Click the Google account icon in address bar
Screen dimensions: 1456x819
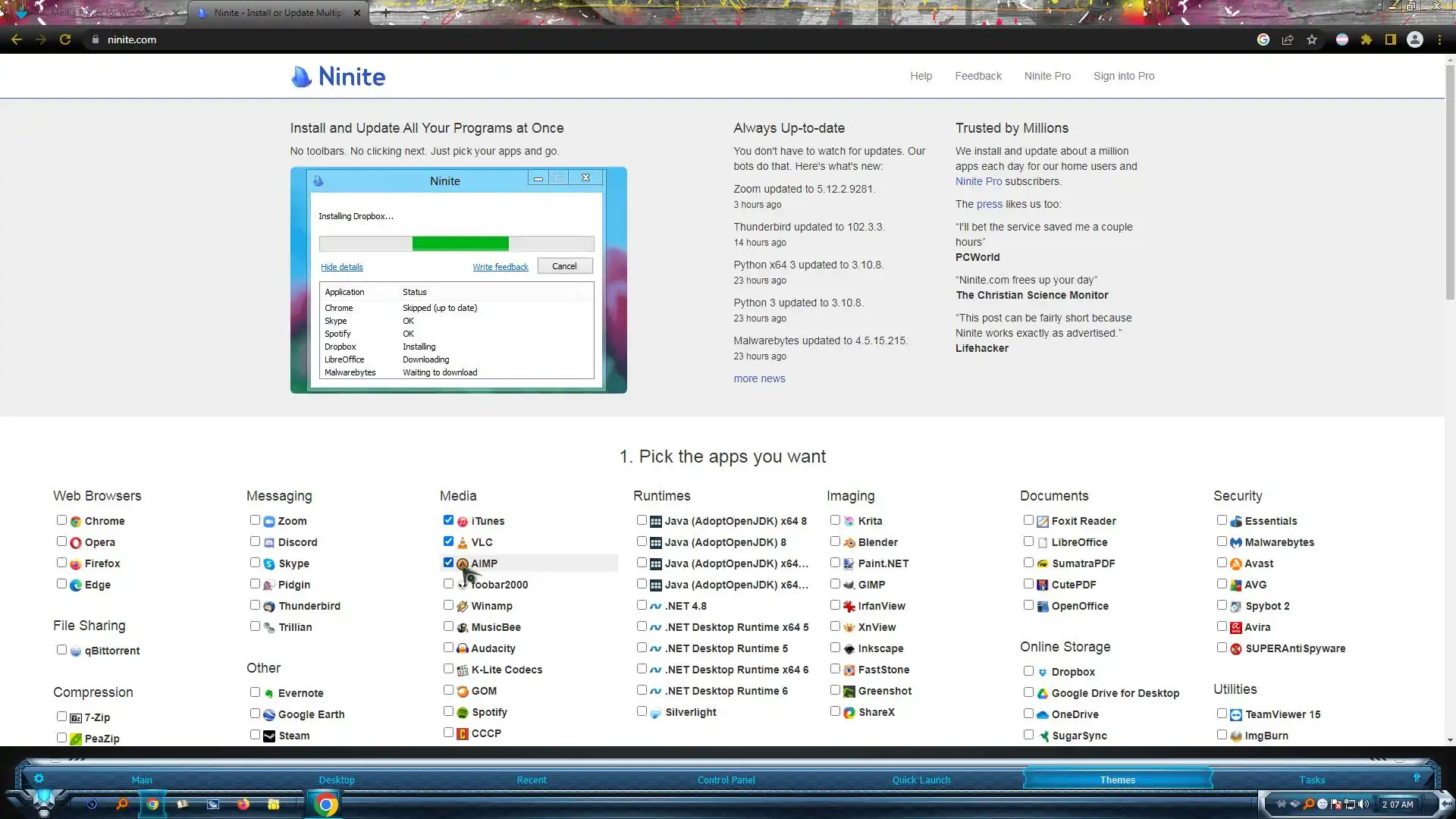coord(1263,39)
